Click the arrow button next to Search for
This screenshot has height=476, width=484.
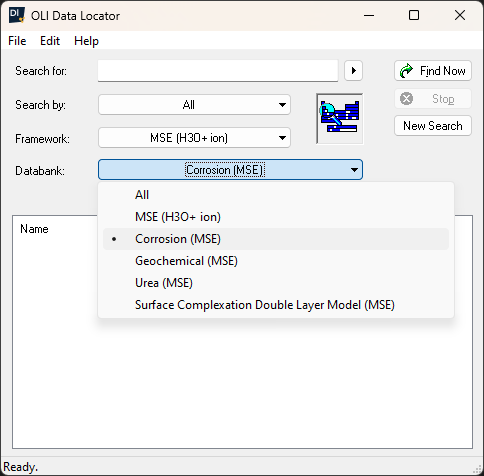coord(353,71)
